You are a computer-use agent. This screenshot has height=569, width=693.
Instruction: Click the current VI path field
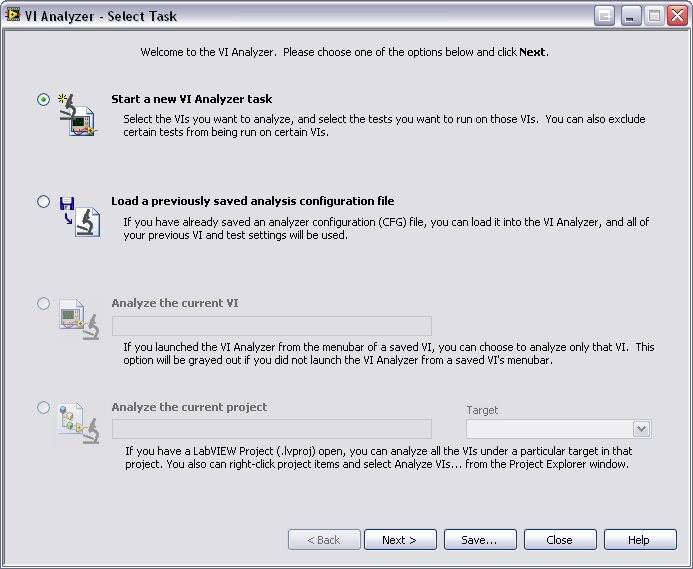pyautogui.click(x=272, y=326)
